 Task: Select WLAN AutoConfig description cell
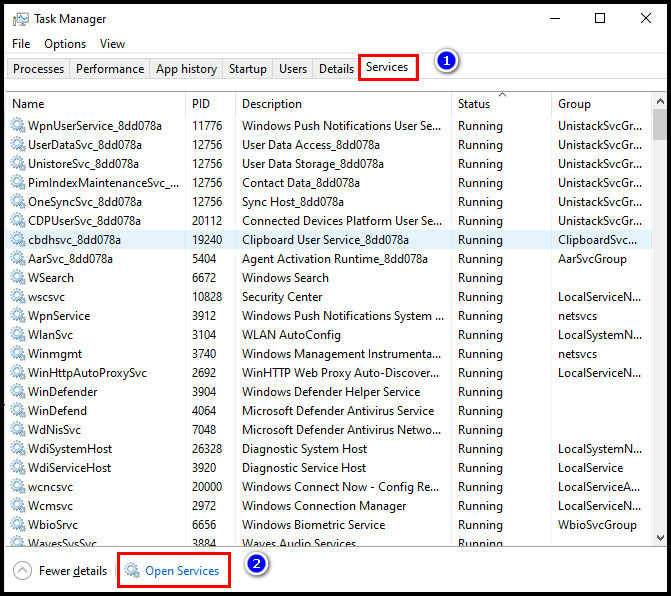click(291, 335)
